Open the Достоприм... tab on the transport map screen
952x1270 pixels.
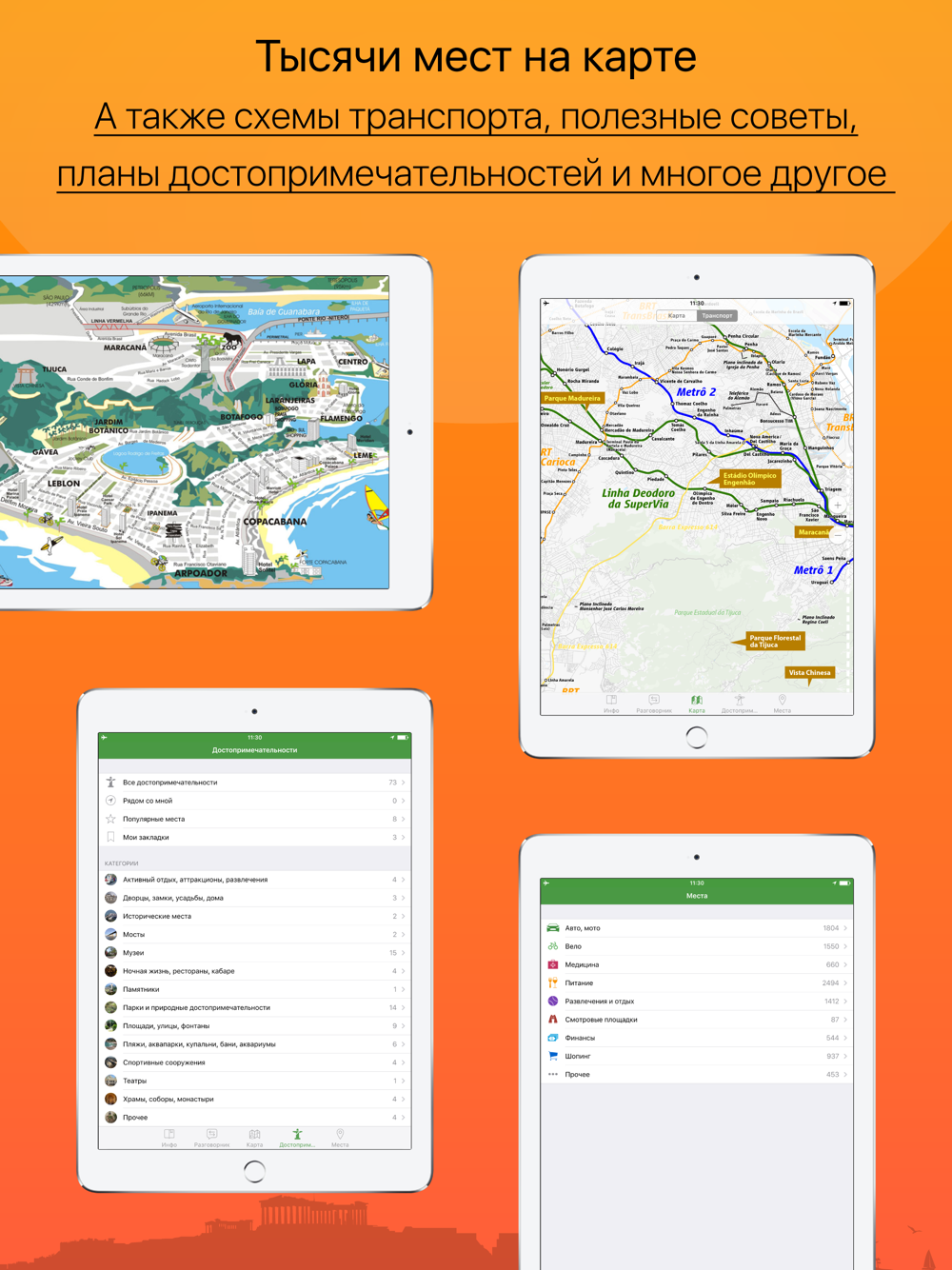(x=740, y=704)
